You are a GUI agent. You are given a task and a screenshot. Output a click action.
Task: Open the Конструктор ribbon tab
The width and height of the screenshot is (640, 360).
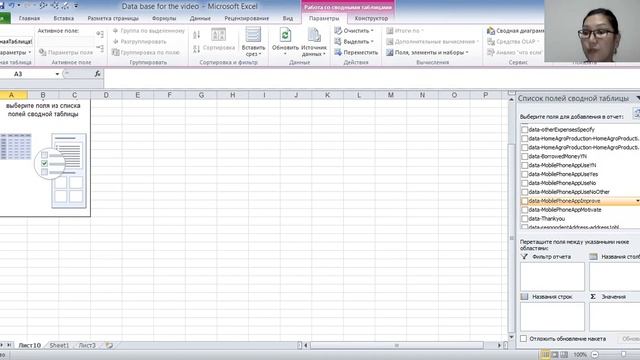371,18
